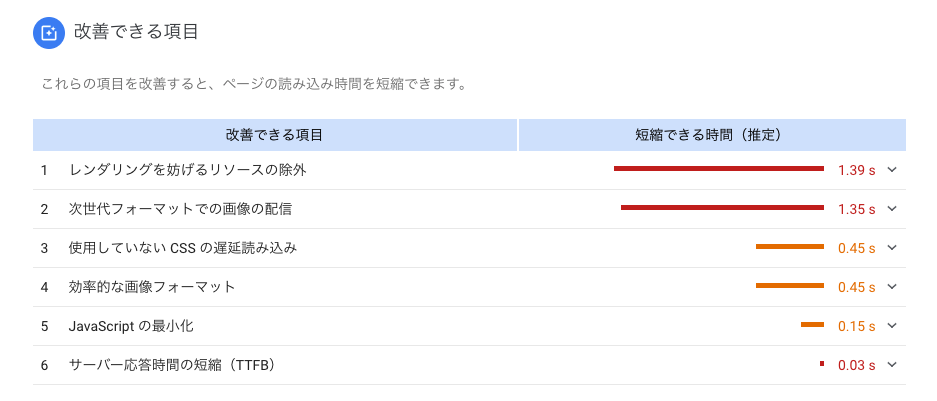The image size is (937, 401).
Task: Expand the レンダリングを妨げるリソースの除外 chevron
Action: click(892, 170)
